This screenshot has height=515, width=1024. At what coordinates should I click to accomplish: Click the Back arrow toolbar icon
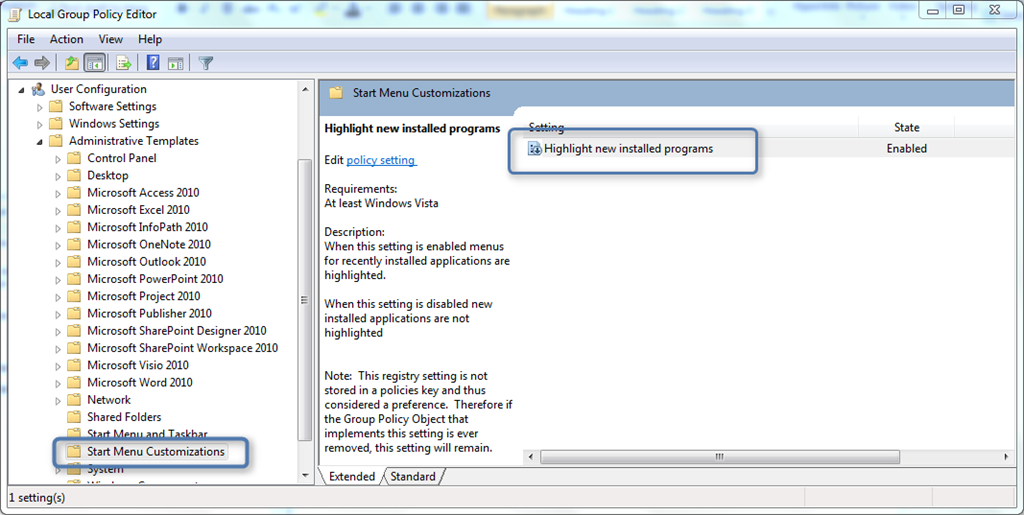pos(20,63)
